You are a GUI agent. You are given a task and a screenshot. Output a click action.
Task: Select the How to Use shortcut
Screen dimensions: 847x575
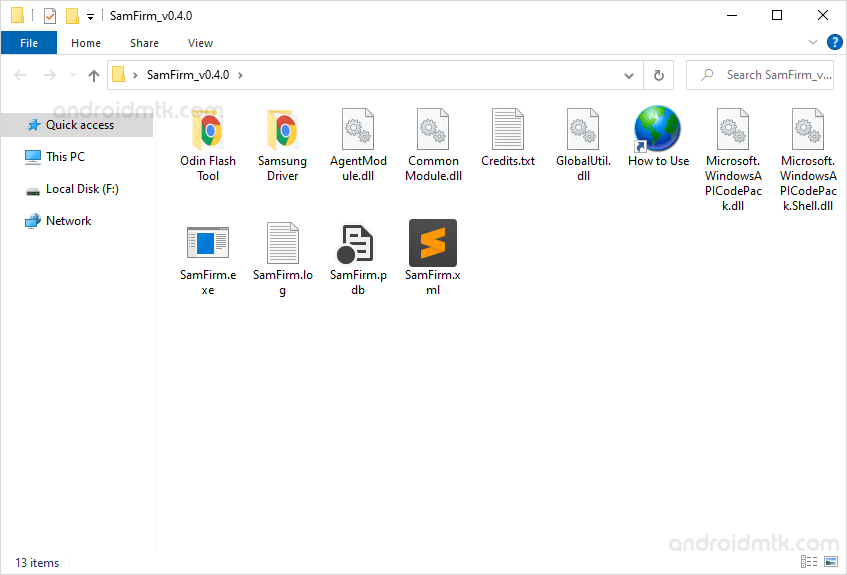click(x=657, y=129)
